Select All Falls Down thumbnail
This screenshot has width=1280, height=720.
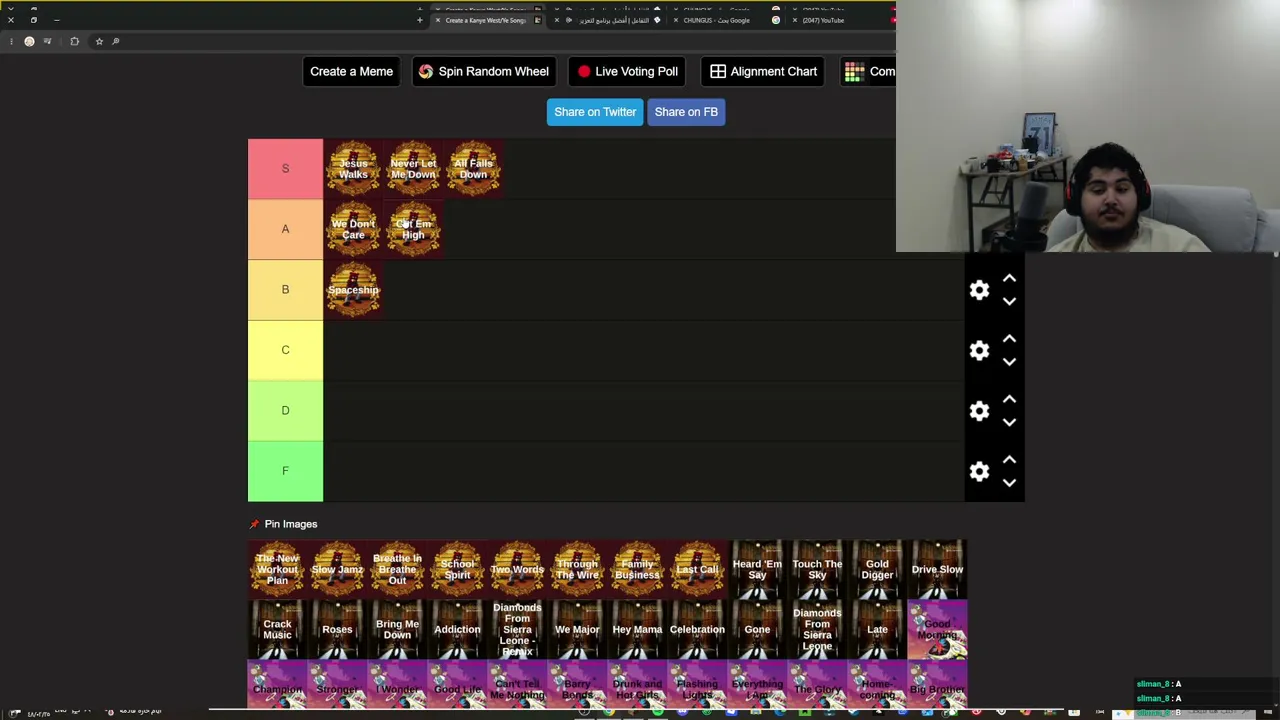pyautogui.click(x=473, y=169)
